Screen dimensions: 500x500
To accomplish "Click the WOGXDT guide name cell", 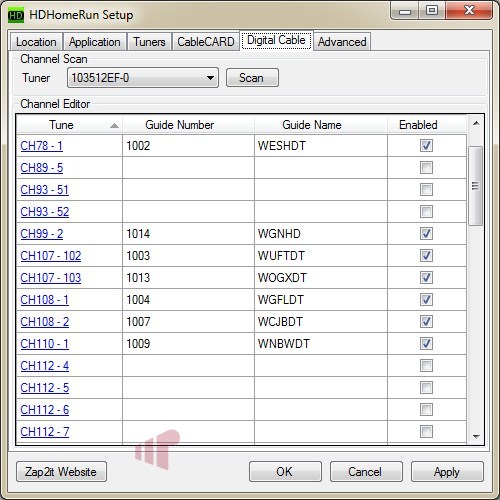I will [x=321, y=278].
